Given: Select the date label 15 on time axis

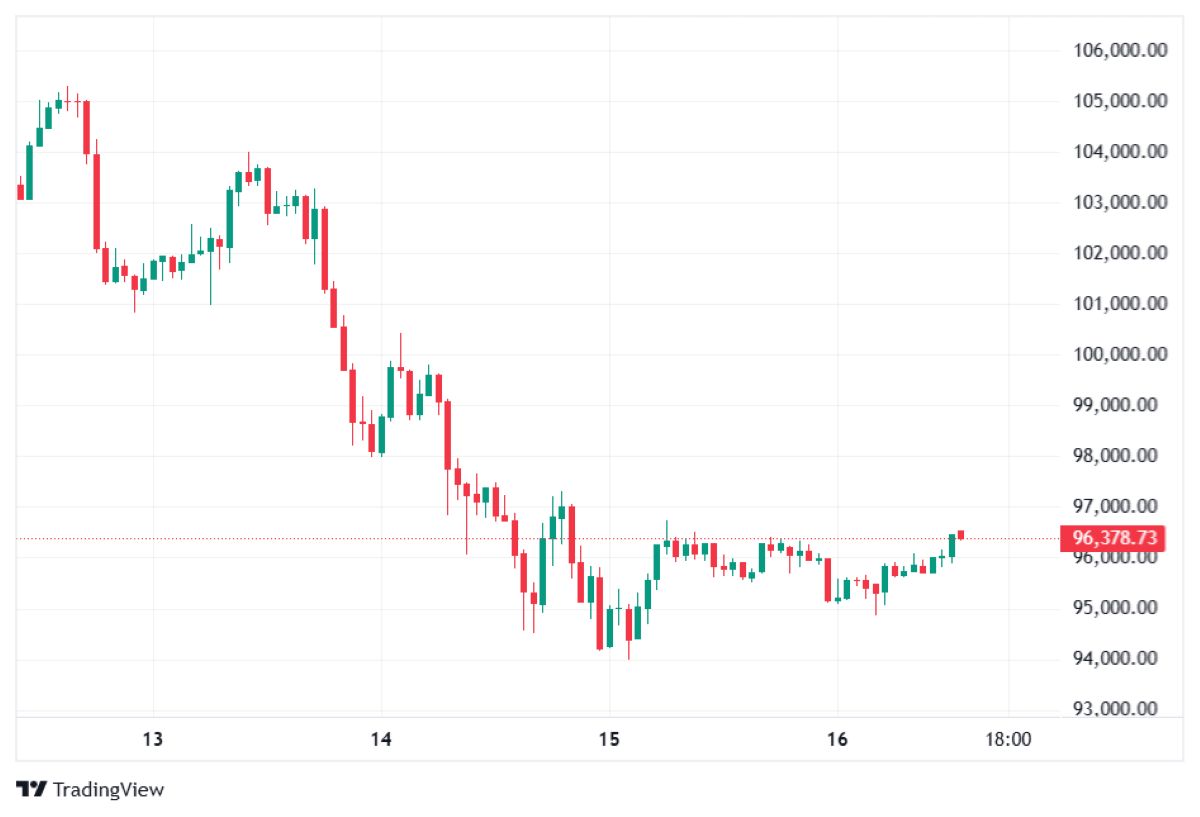Looking at the screenshot, I should tap(608, 740).
